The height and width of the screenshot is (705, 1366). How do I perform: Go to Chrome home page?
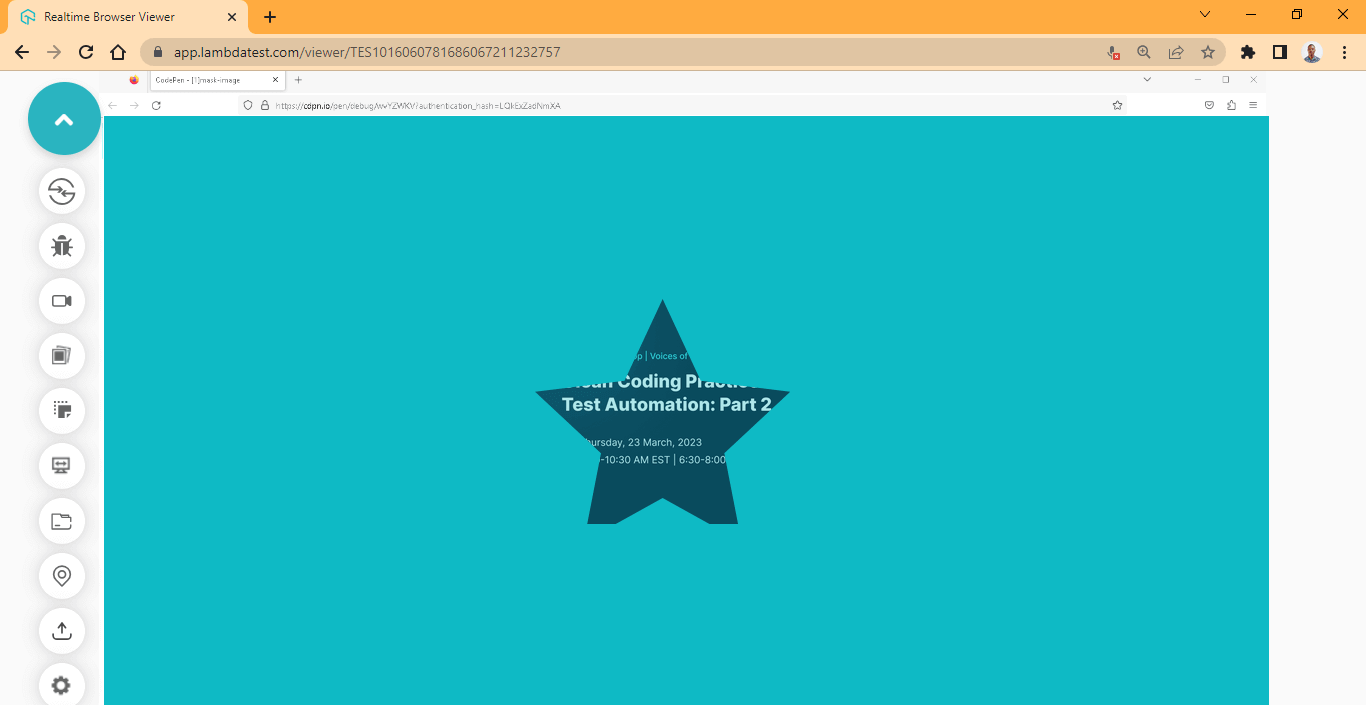[118, 52]
